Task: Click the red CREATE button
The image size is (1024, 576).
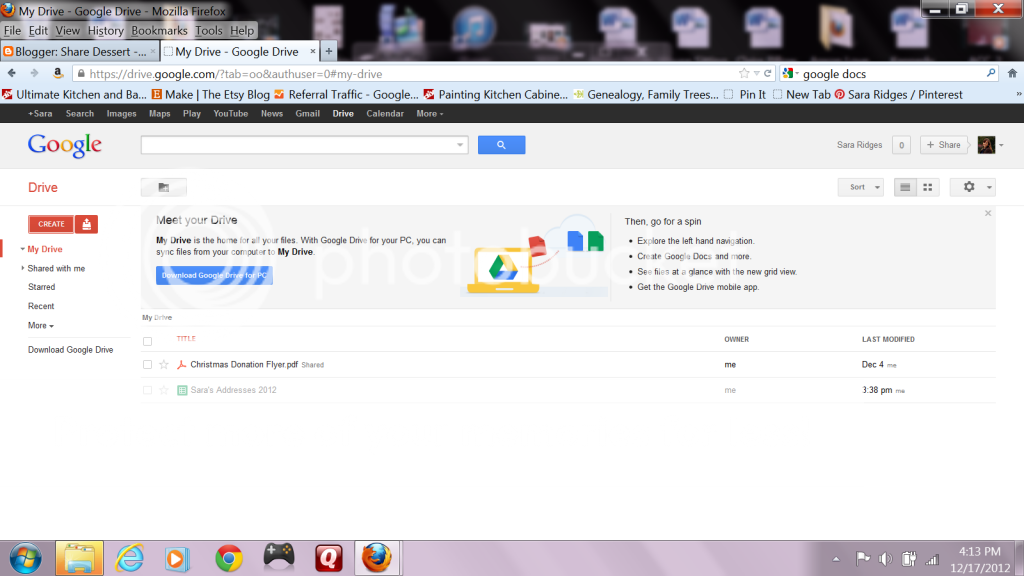Action: [51, 224]
